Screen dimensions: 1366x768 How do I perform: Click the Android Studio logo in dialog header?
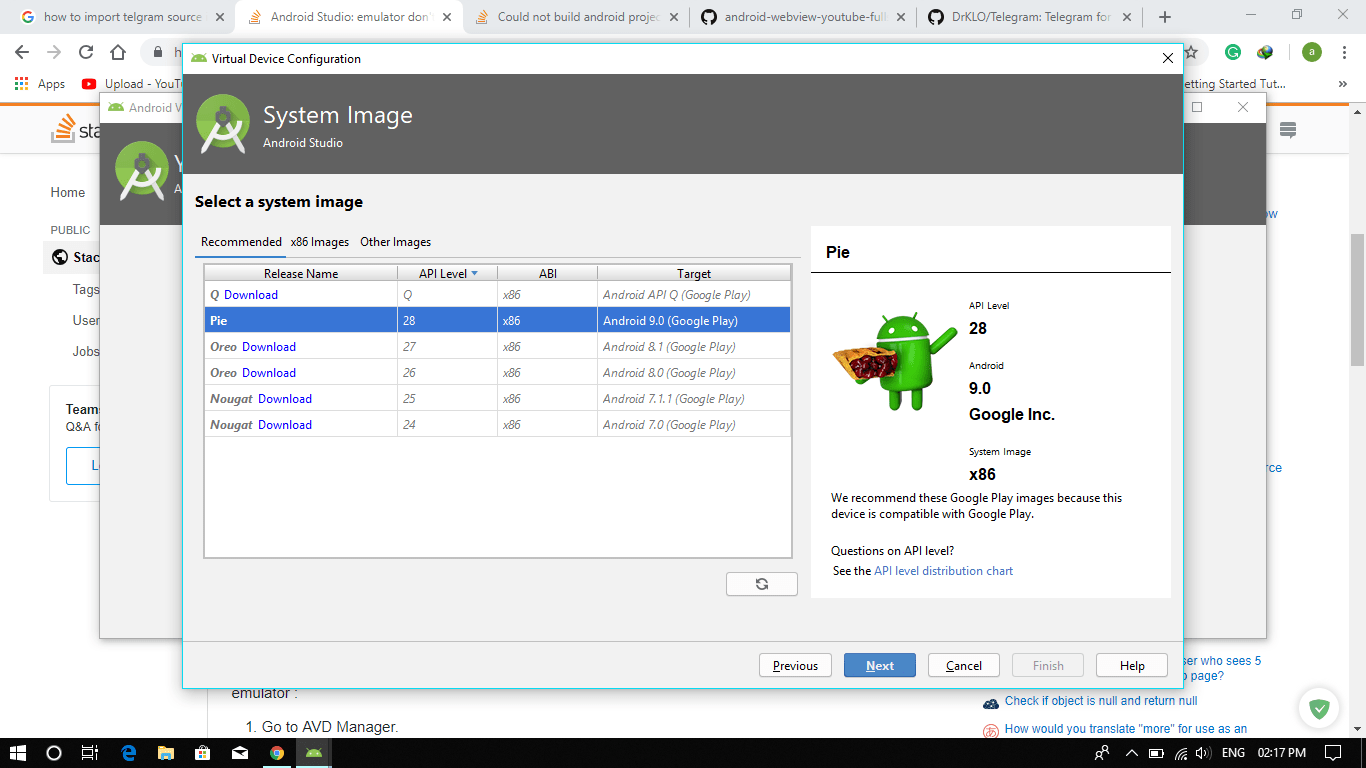click(223, 124)
